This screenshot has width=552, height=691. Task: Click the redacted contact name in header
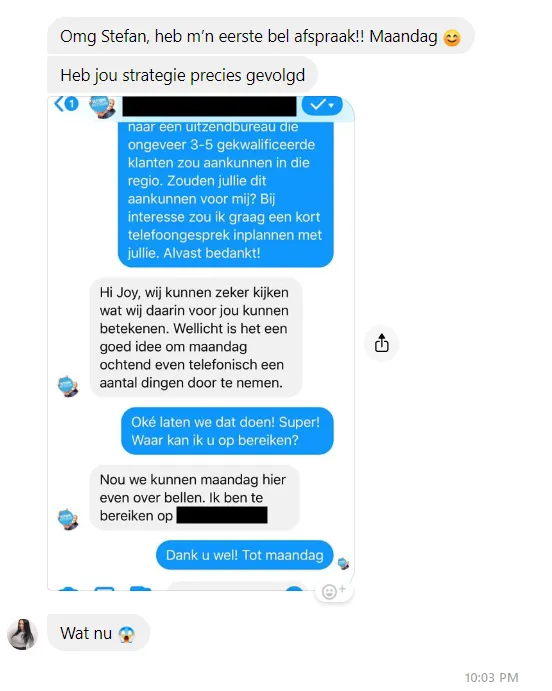[209, 106]
